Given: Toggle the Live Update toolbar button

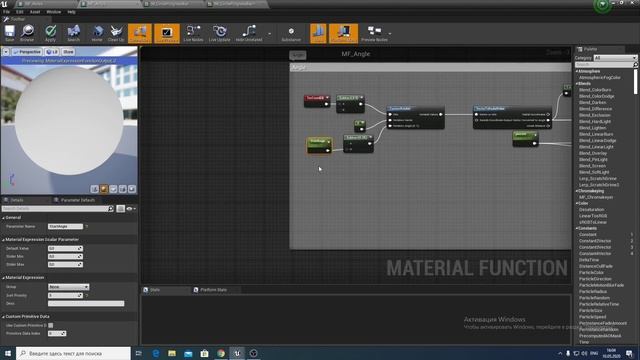Looking at the screenshot, I should [x=220, y=33].
